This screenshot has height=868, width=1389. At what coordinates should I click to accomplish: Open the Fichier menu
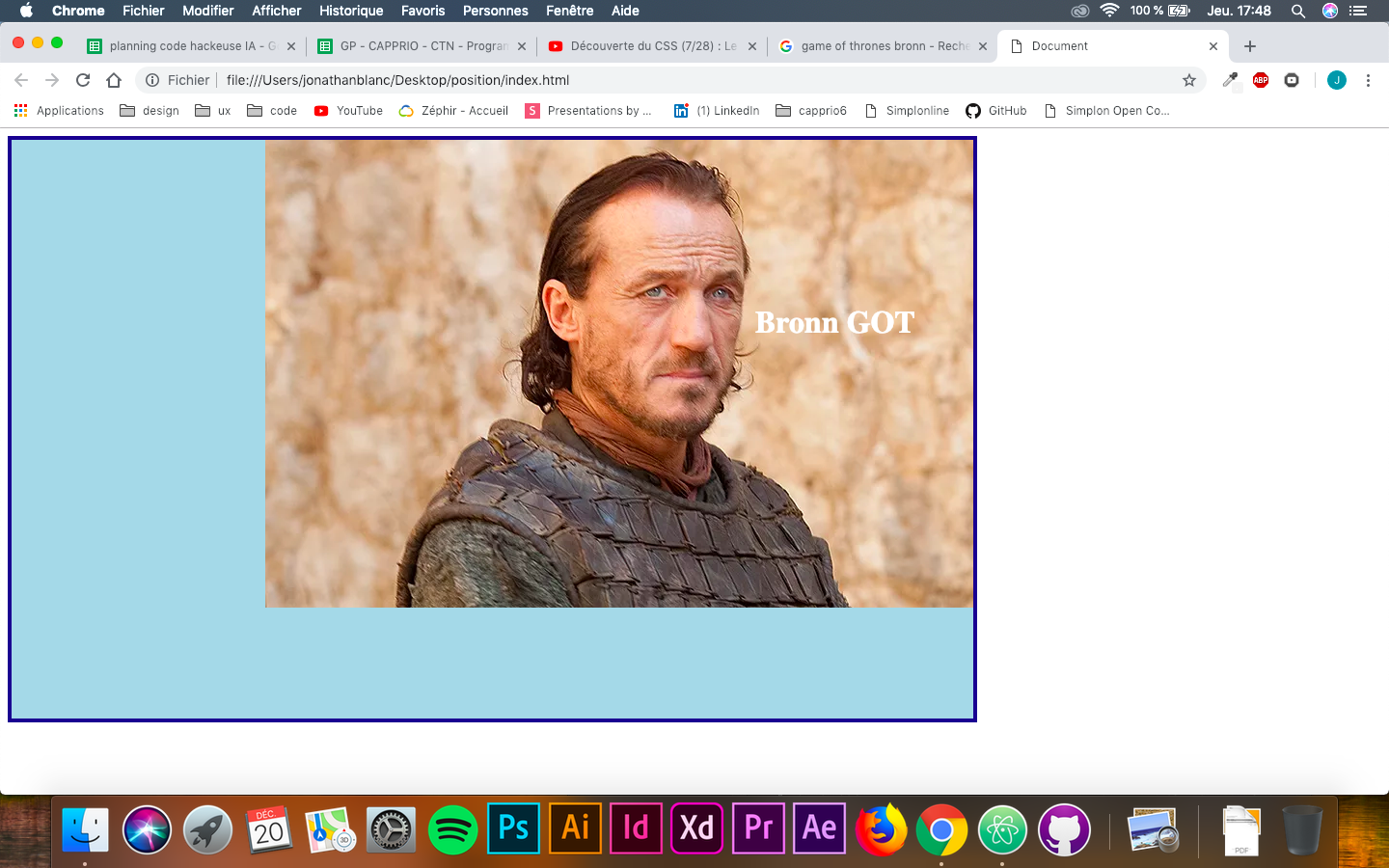(x=143, y=11)
